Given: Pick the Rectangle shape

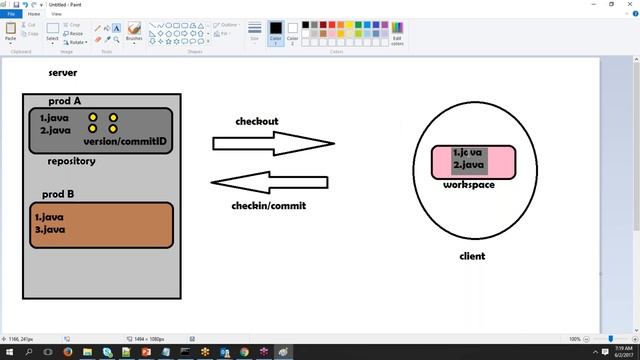Looking at the screenshot, I should click(x=177, y=25).
